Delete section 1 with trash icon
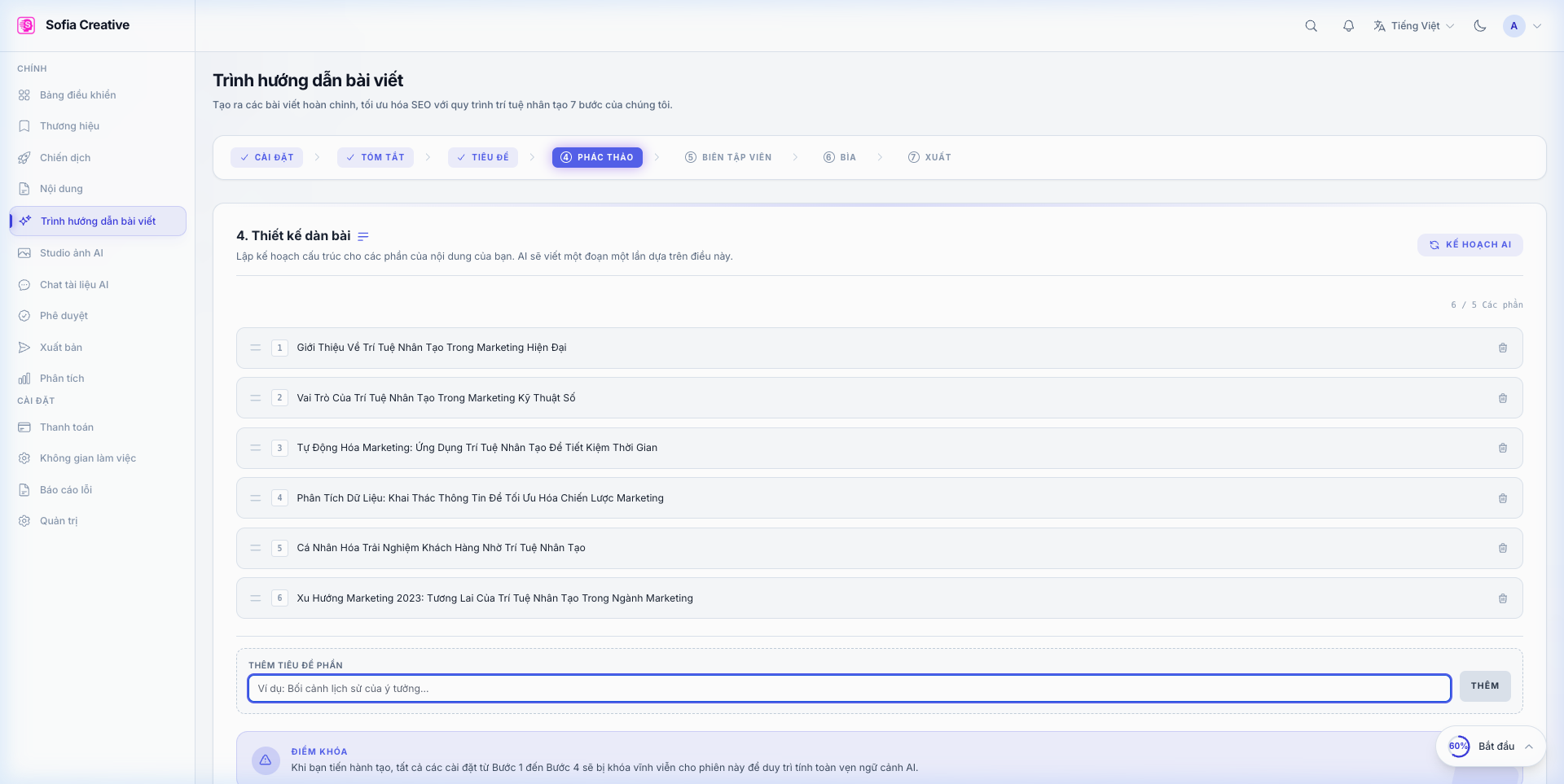The width and height of the screenshot is (1564, 784). pyautogui.click(x=1502, y=348)
